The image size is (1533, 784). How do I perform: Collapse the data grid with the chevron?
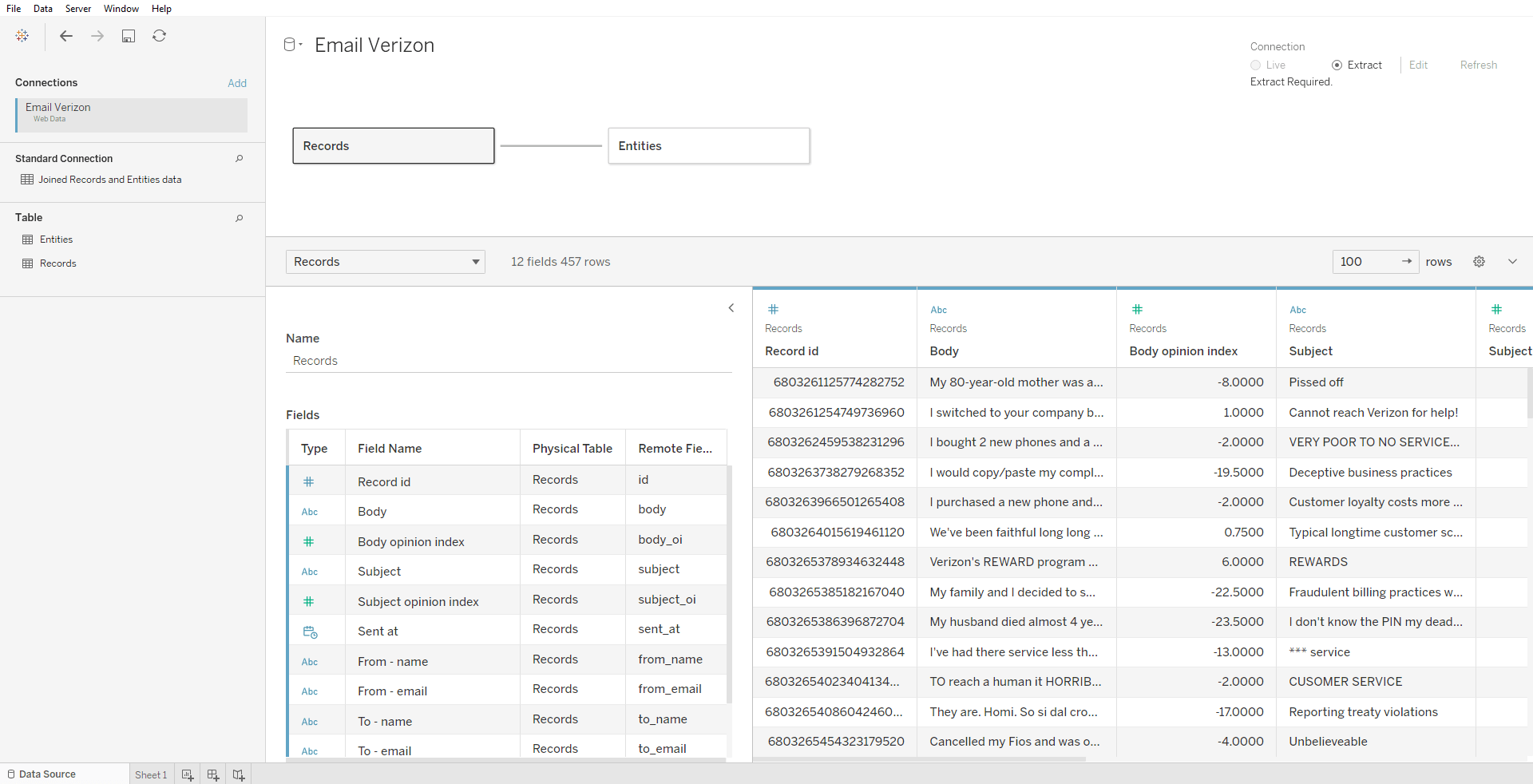(x=1512, y=262)
